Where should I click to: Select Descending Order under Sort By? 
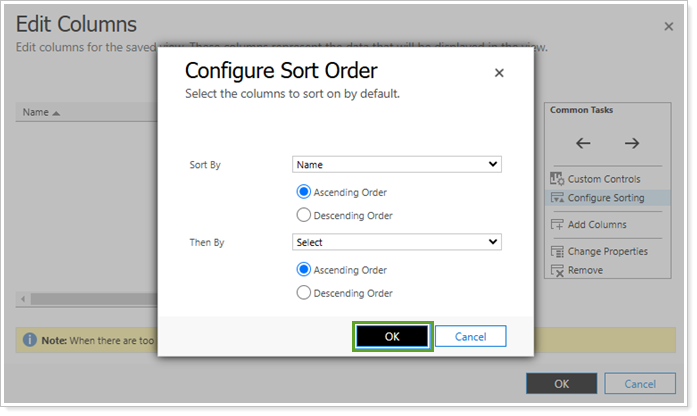tap(304, 215)
